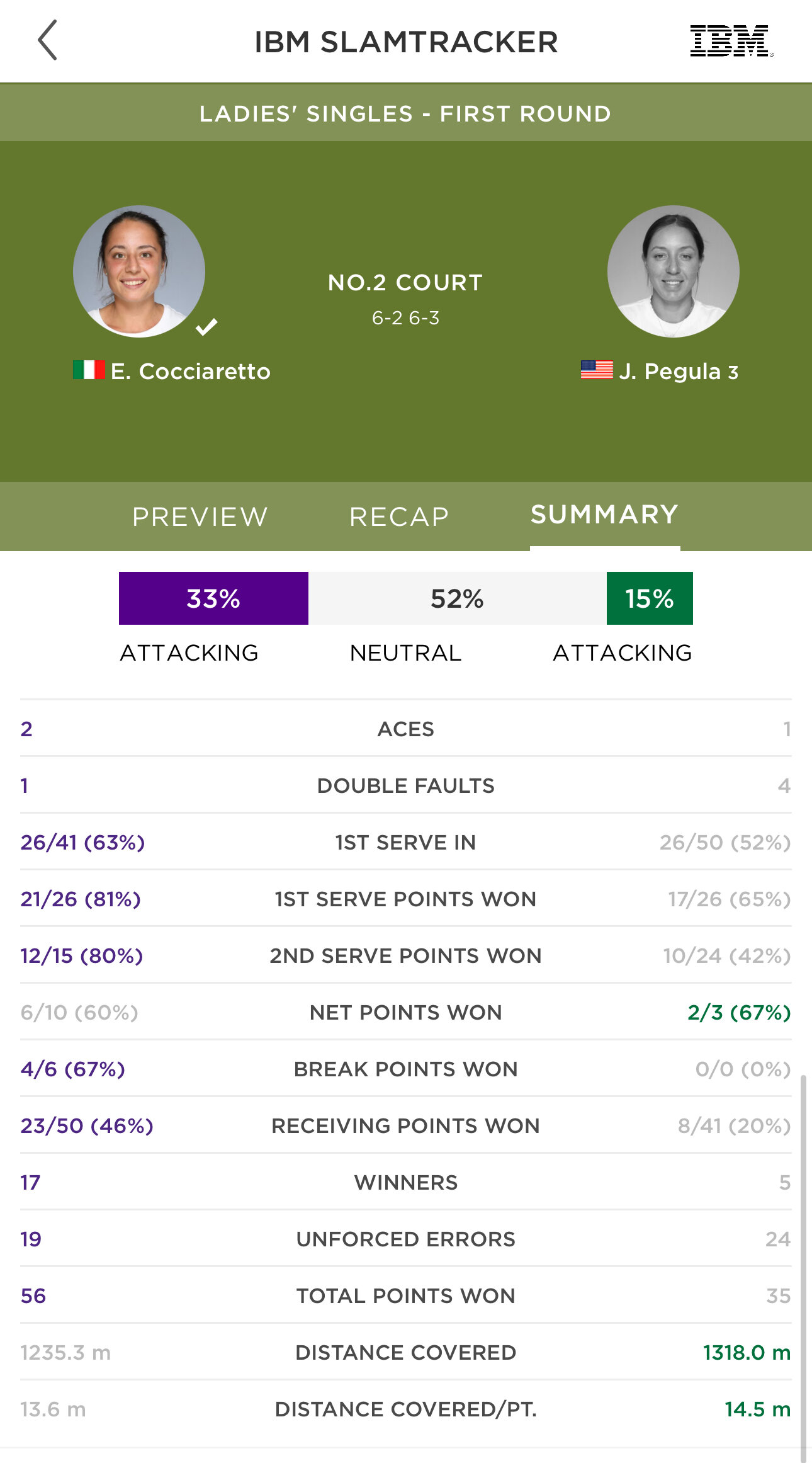
Task: Open E. Cocciaretto's profile photo
Action: (139, 271)
